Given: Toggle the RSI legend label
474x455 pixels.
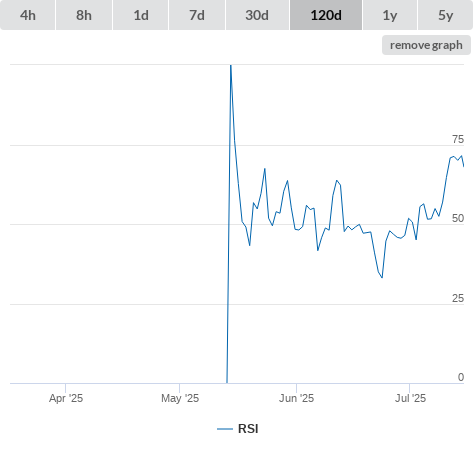Looking at the screenshot, I should coord(248,429).
